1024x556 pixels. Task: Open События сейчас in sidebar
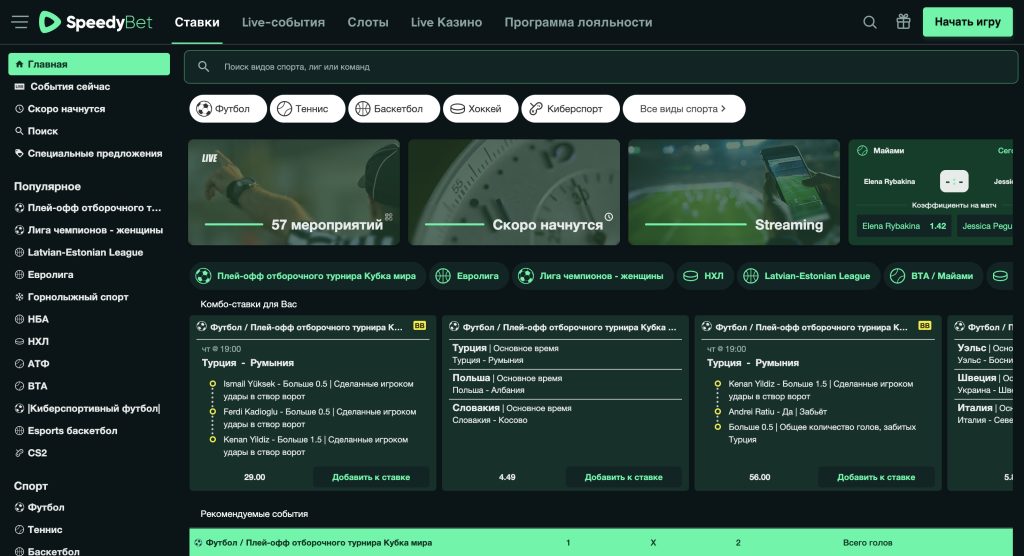pos(69,87)
